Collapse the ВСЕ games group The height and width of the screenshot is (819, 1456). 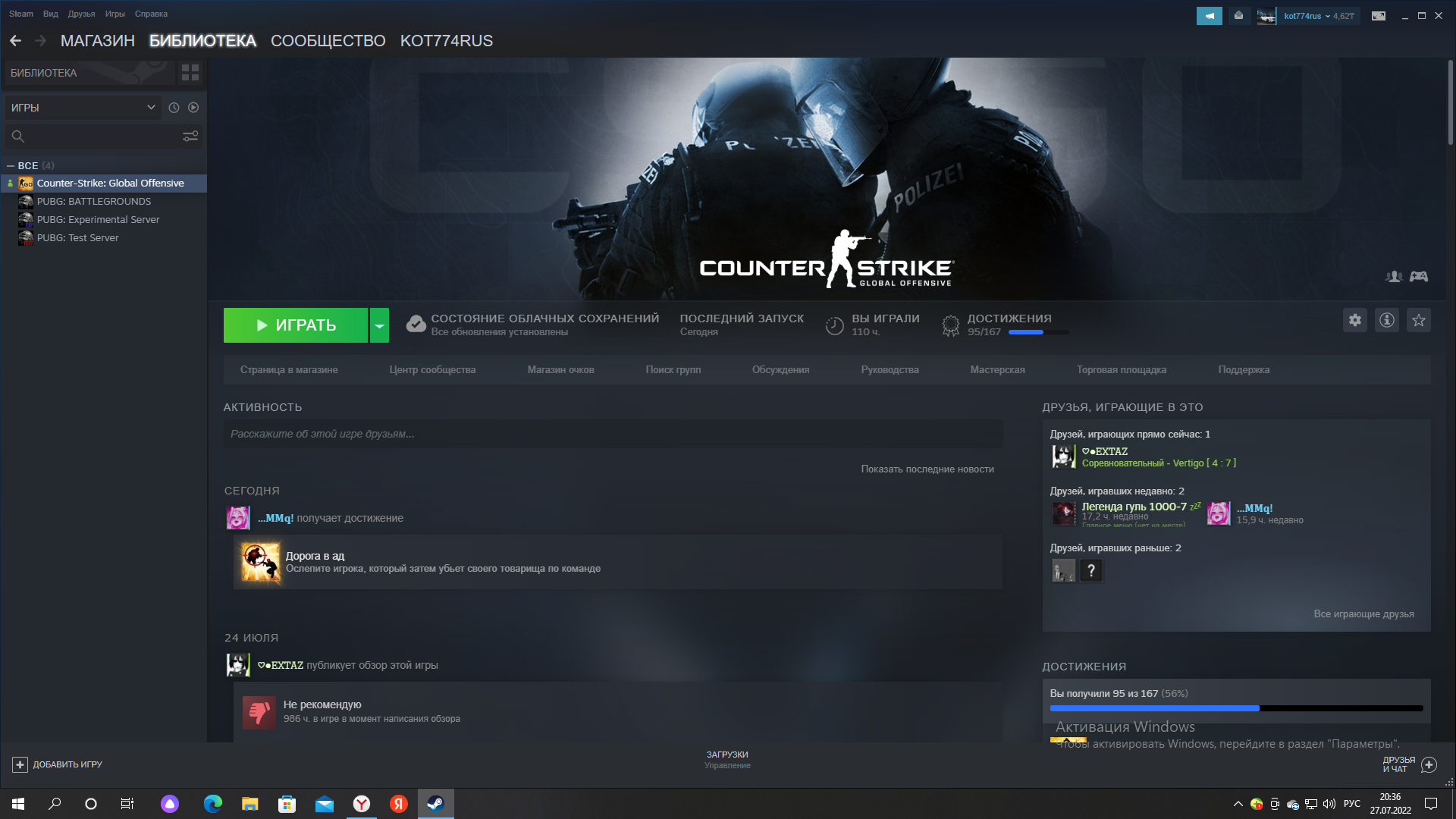click(x=11, y=165)
